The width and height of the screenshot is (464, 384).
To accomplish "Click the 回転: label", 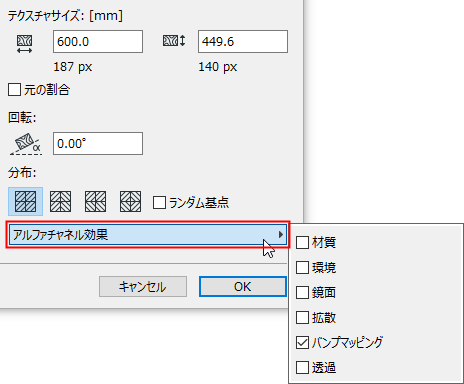I will pos(22,117).
